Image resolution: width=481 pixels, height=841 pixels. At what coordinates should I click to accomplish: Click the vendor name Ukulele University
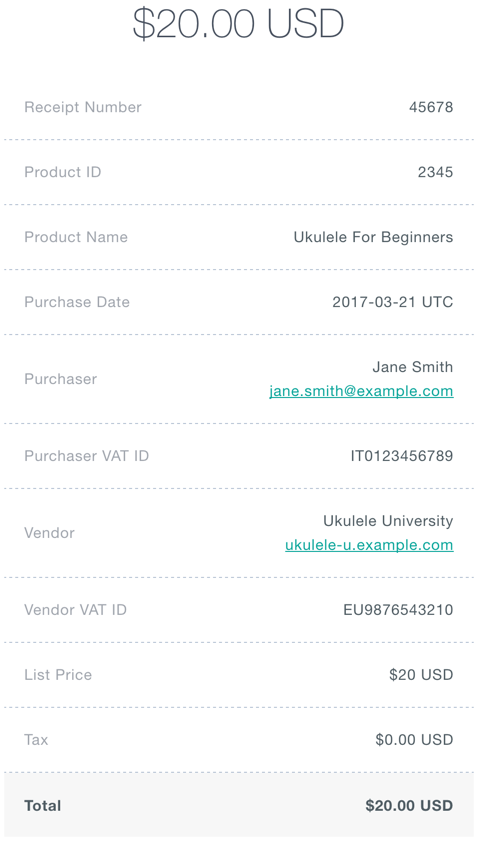[x=388, y=521]
